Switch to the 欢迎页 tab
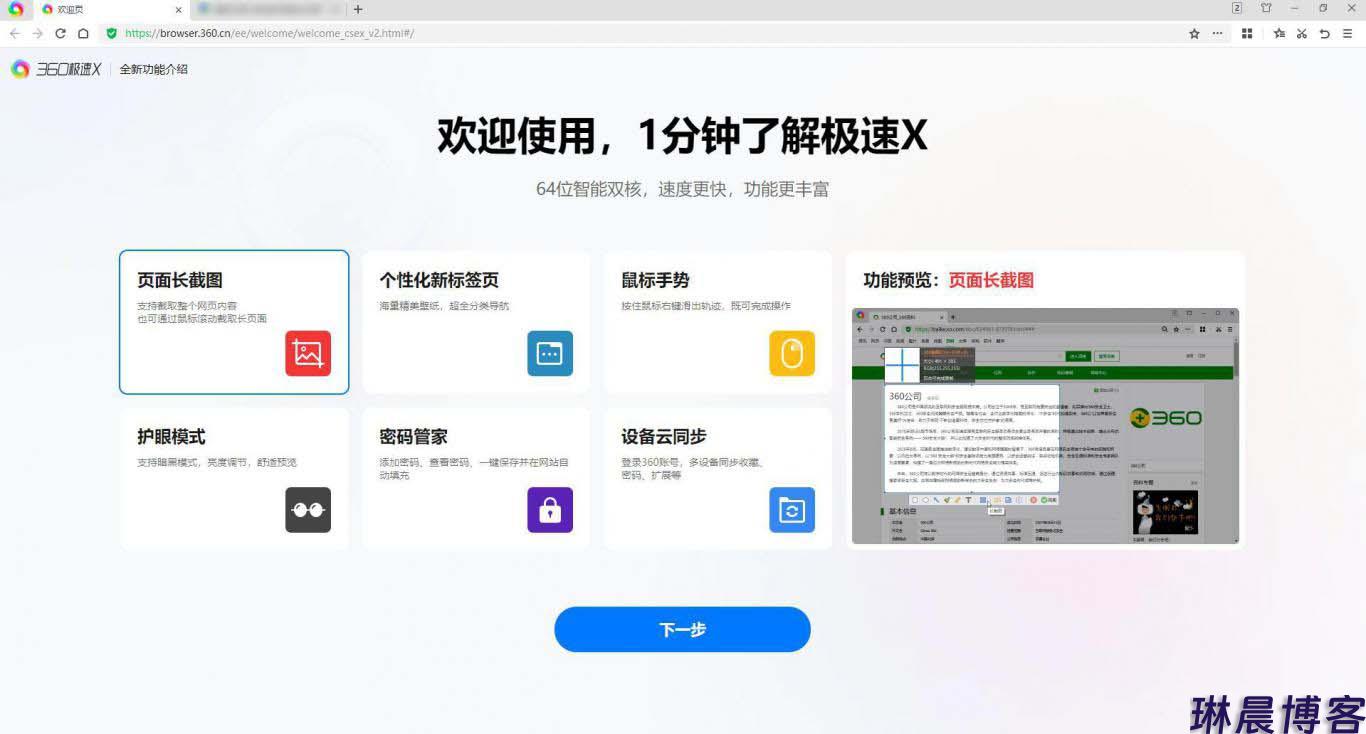The height and width of the screenshot is (734, 1366). tap(110, 9)
